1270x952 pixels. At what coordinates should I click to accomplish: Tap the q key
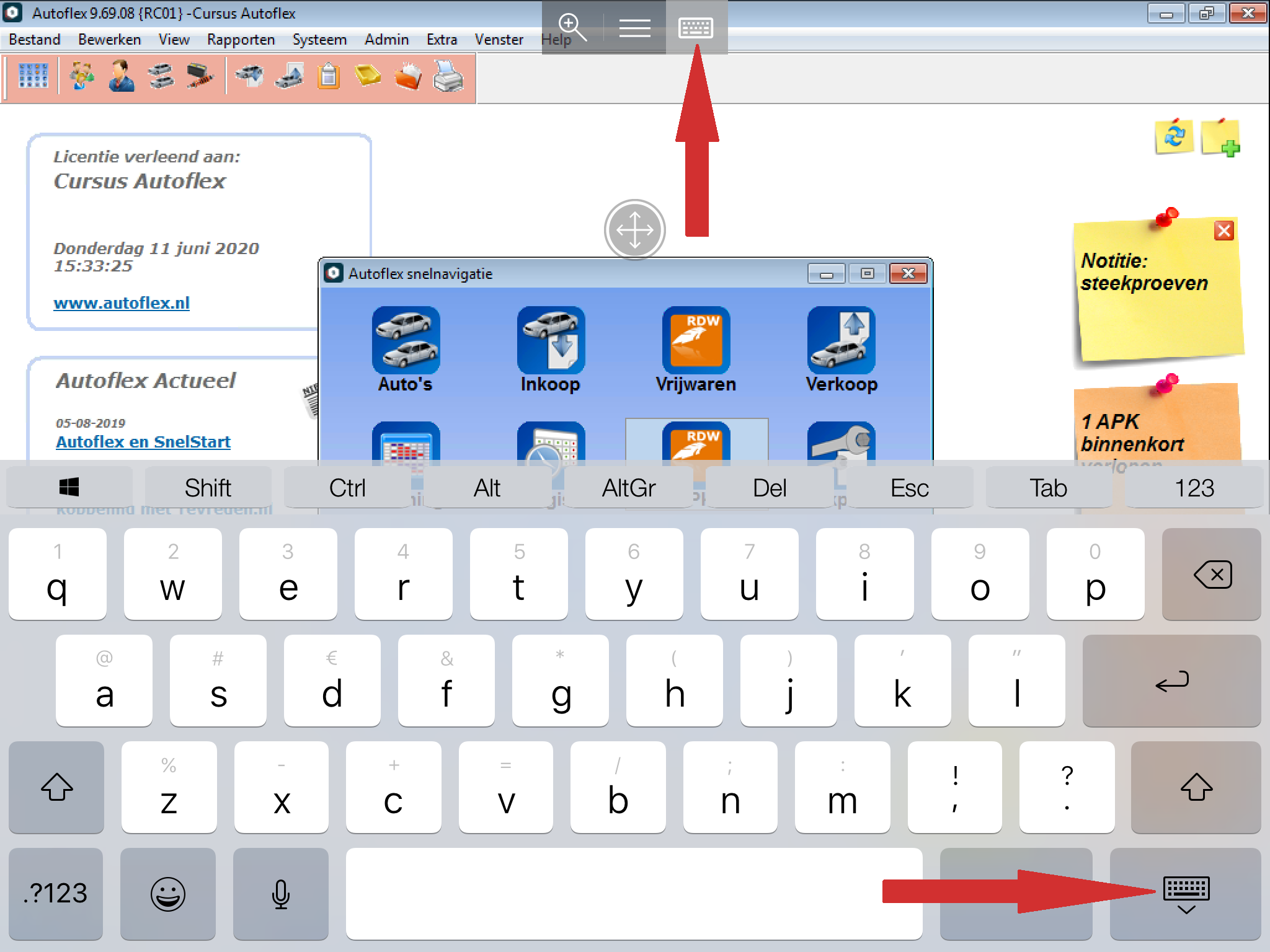[x=58, y=574]
